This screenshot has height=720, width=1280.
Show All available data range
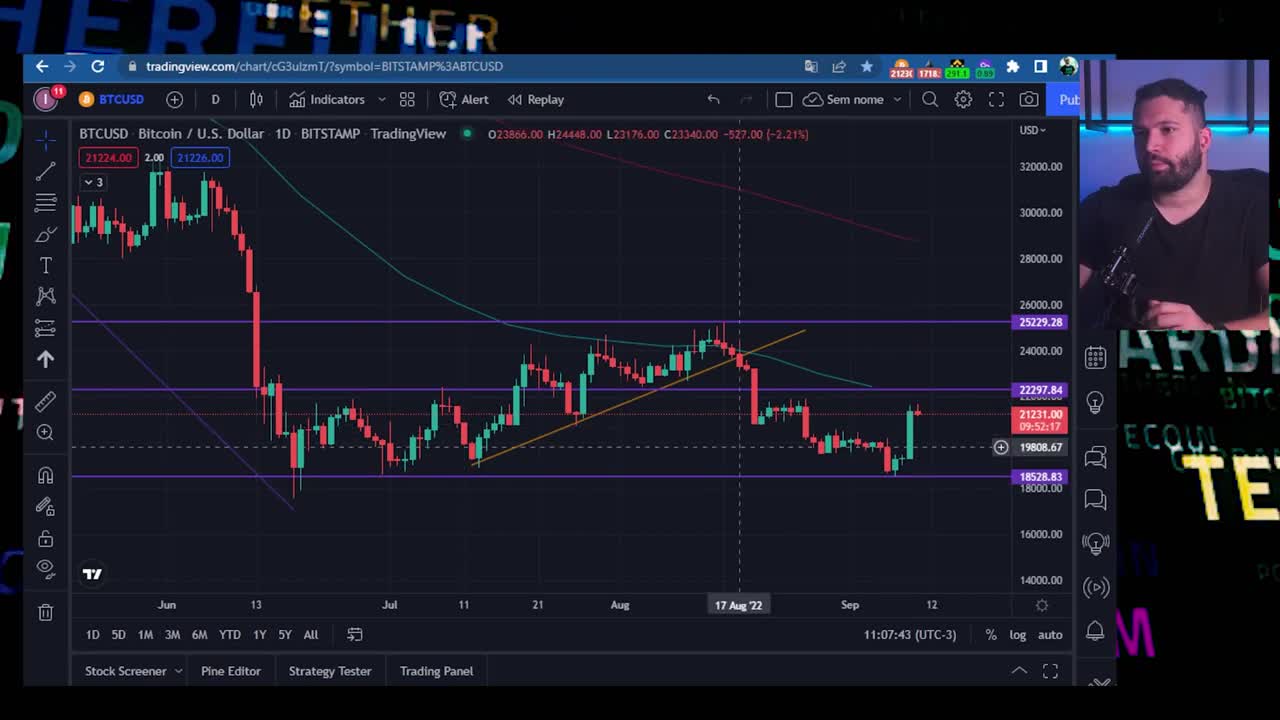click(x=311, y=634)
